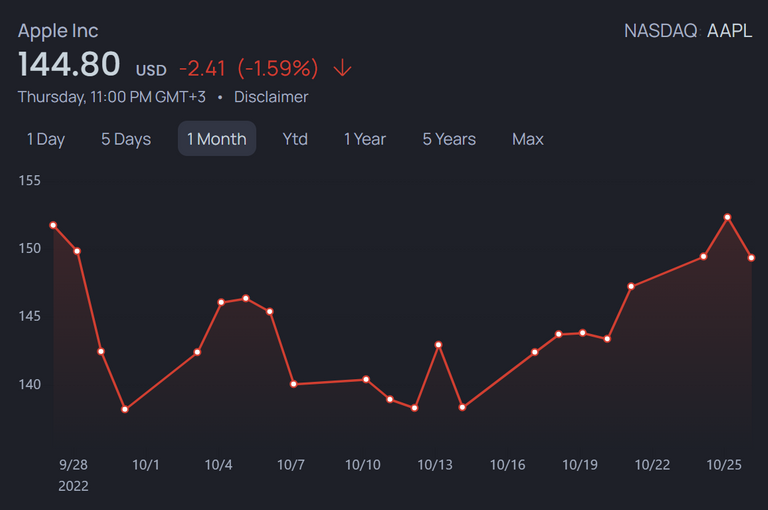The image size is (768, 510).
Task: Click the 9/28 date label
Action: coord(73,464)
